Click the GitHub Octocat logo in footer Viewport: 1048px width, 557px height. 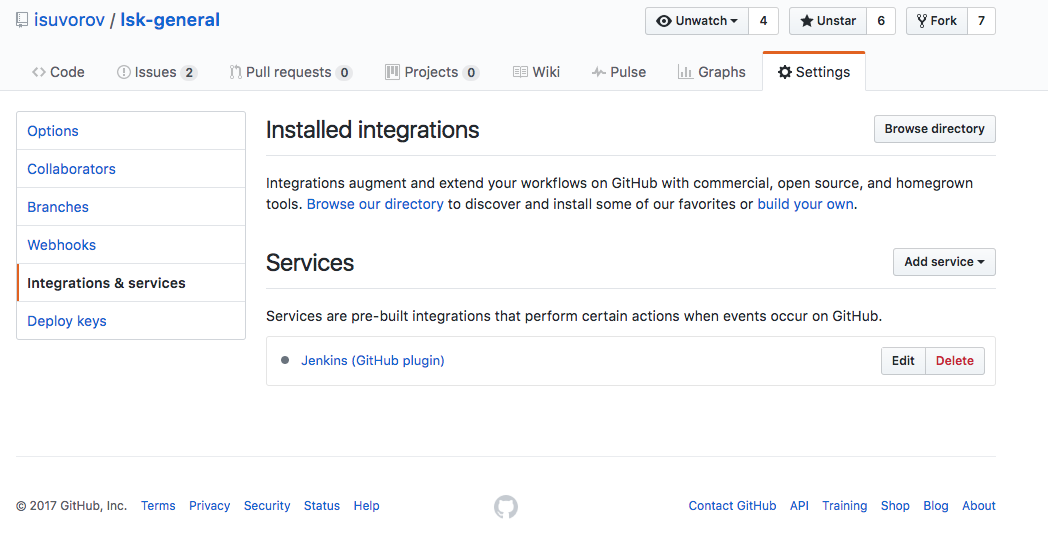(506, 507)
